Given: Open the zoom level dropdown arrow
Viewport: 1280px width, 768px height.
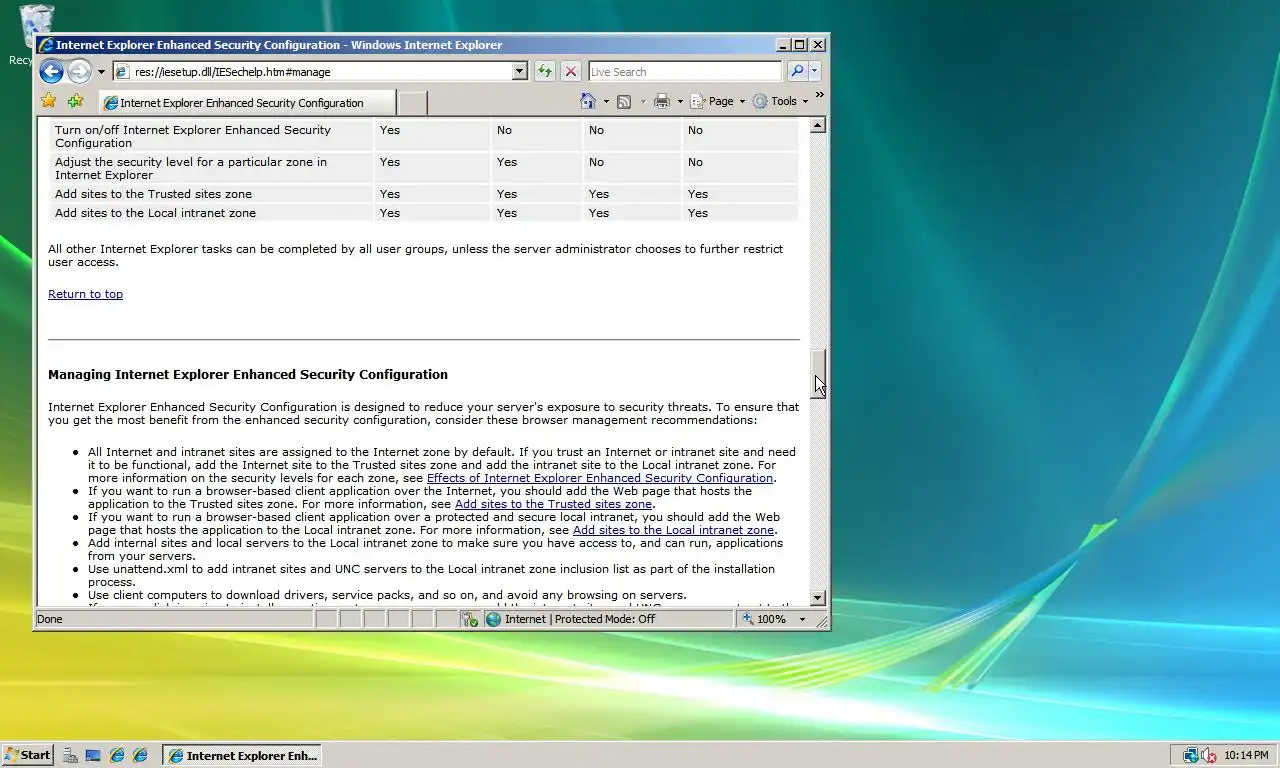Looking at the screenshot, I should [x=802, y=619].
